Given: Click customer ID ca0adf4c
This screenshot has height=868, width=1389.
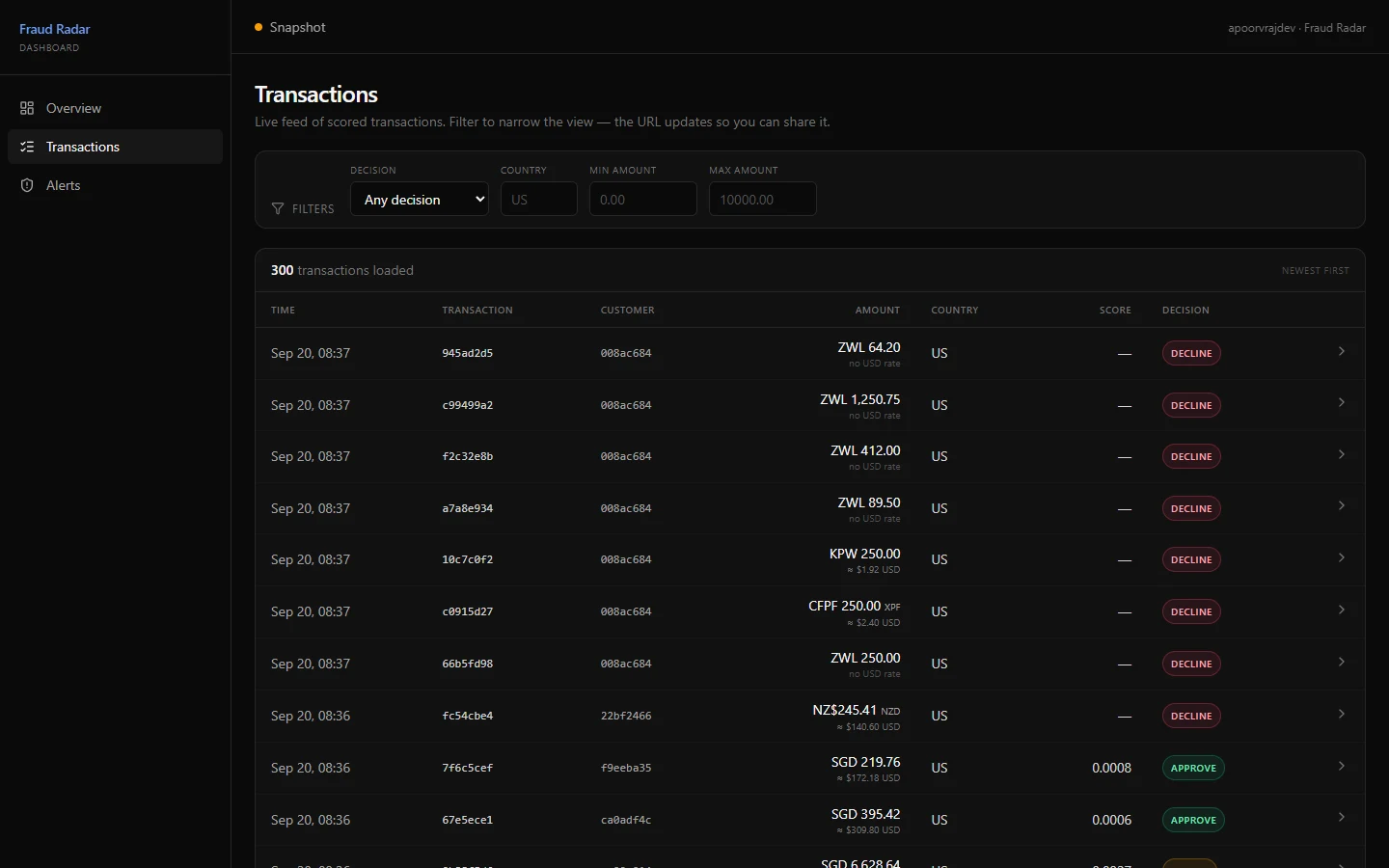Looking at the screenshot, I should (x=626, y=820).
